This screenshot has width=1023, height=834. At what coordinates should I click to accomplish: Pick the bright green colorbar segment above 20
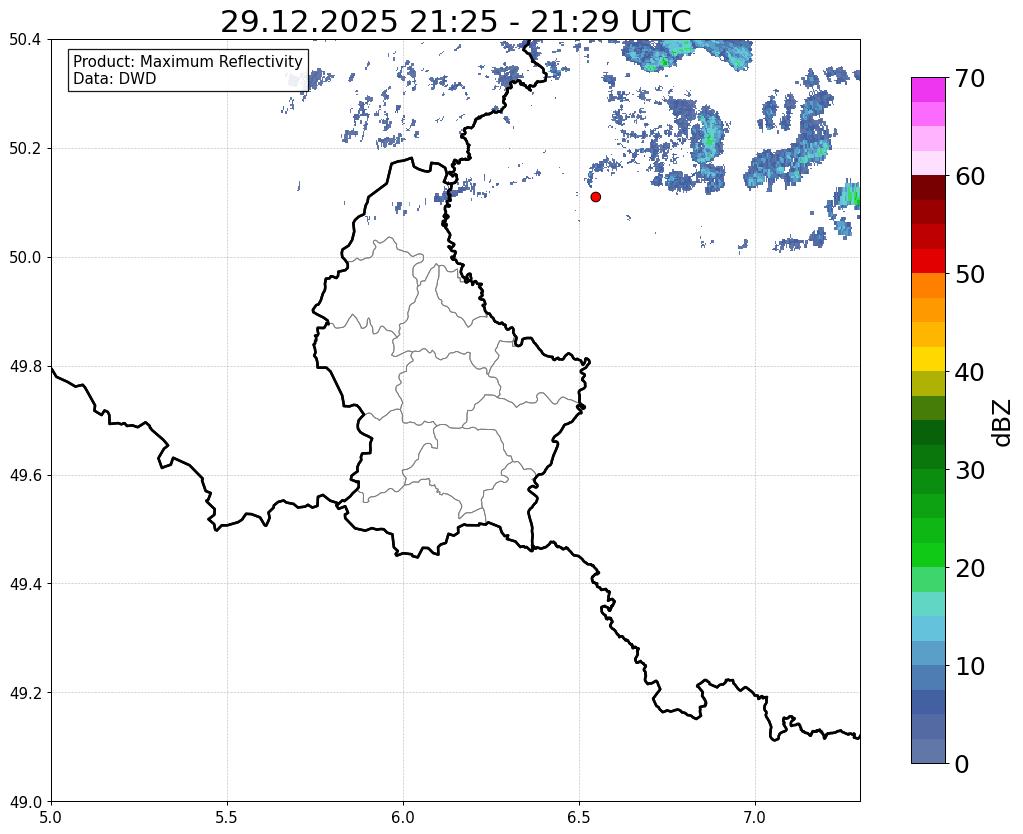928,555
